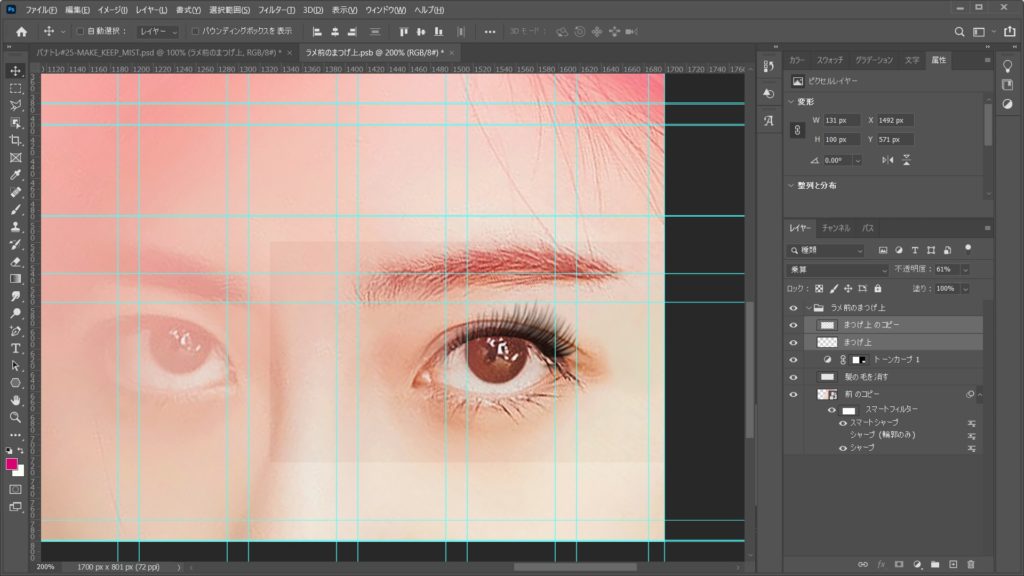1024x576 pixels.
Task: Select the Clone Stamp tool
Action: pos(16,227)
